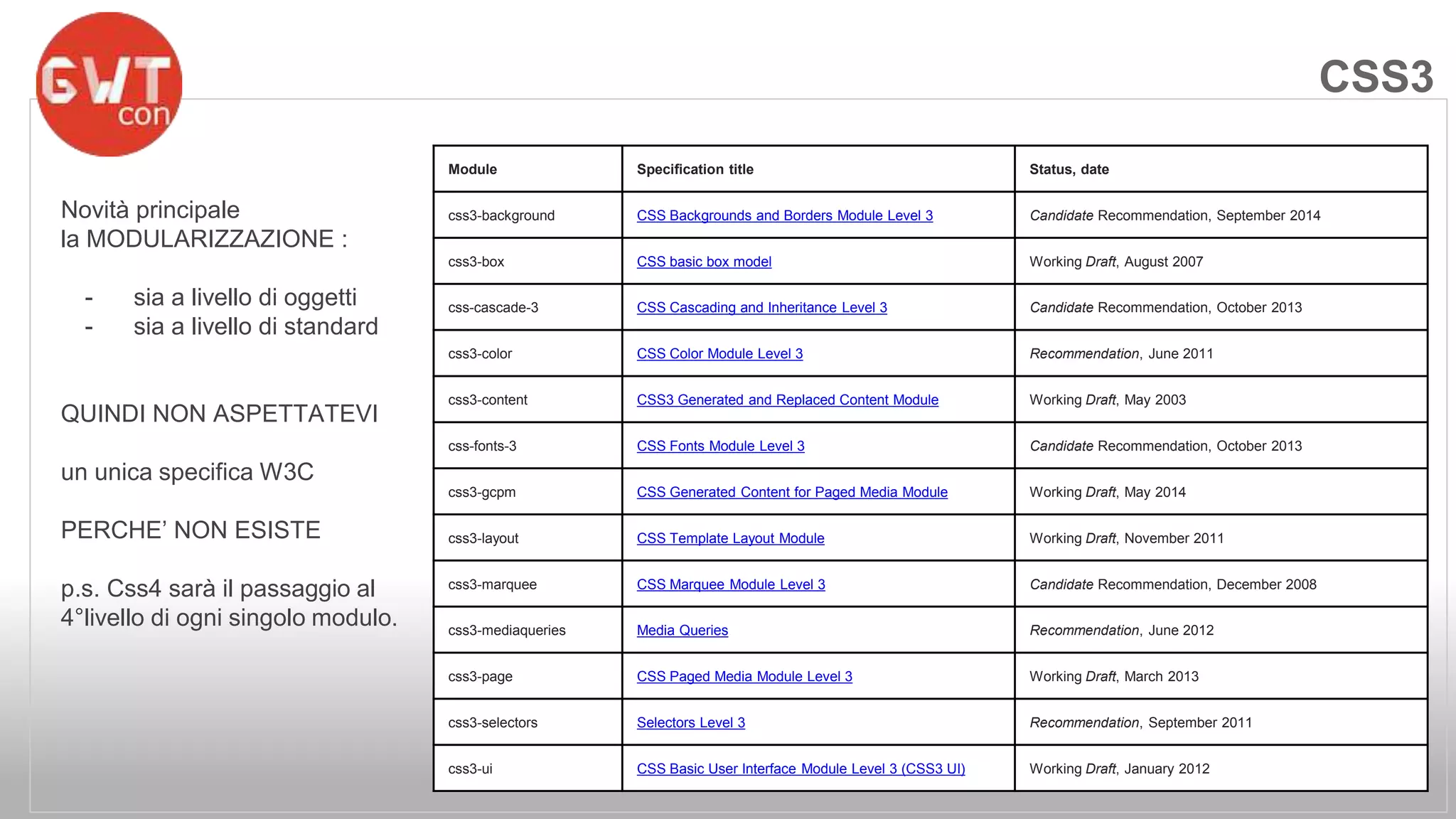1456x819 pixels.
Task: Open the Selectors Level 3 link
Action: tap(690, 723)
